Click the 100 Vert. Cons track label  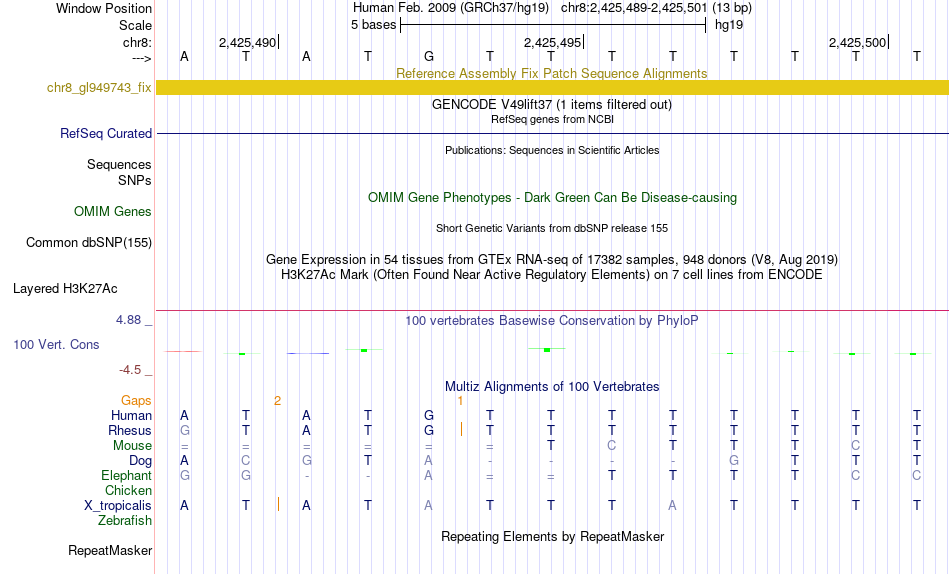[x=56, y=344]
